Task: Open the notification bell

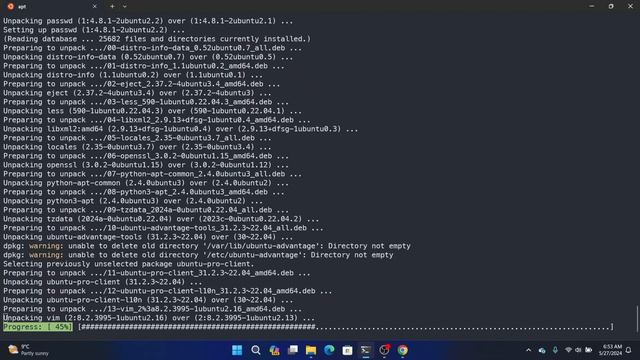Action: coord(629,350)
